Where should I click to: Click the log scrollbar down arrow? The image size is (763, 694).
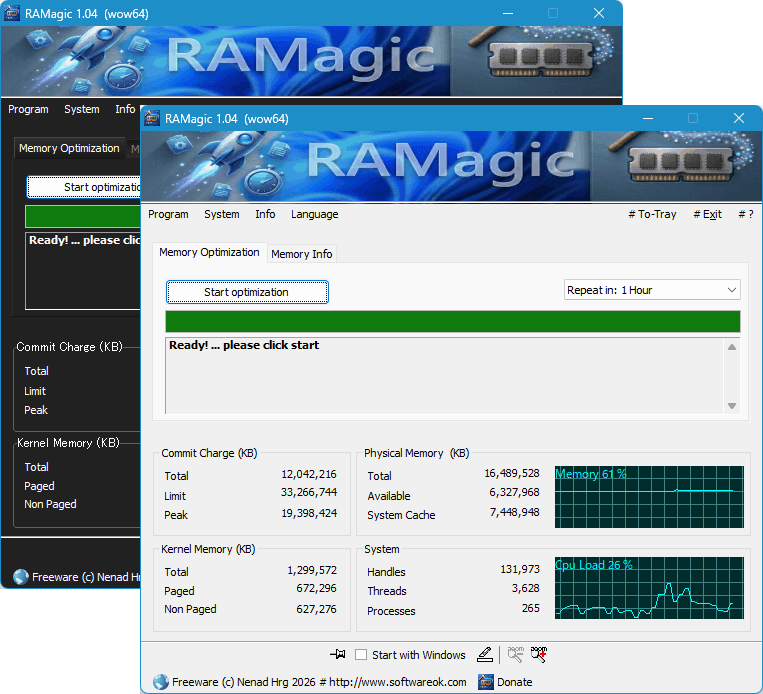732,405
